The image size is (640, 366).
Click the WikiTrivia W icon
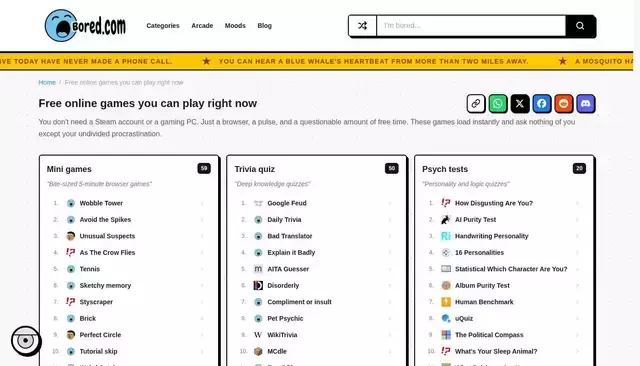coord(258,335)
